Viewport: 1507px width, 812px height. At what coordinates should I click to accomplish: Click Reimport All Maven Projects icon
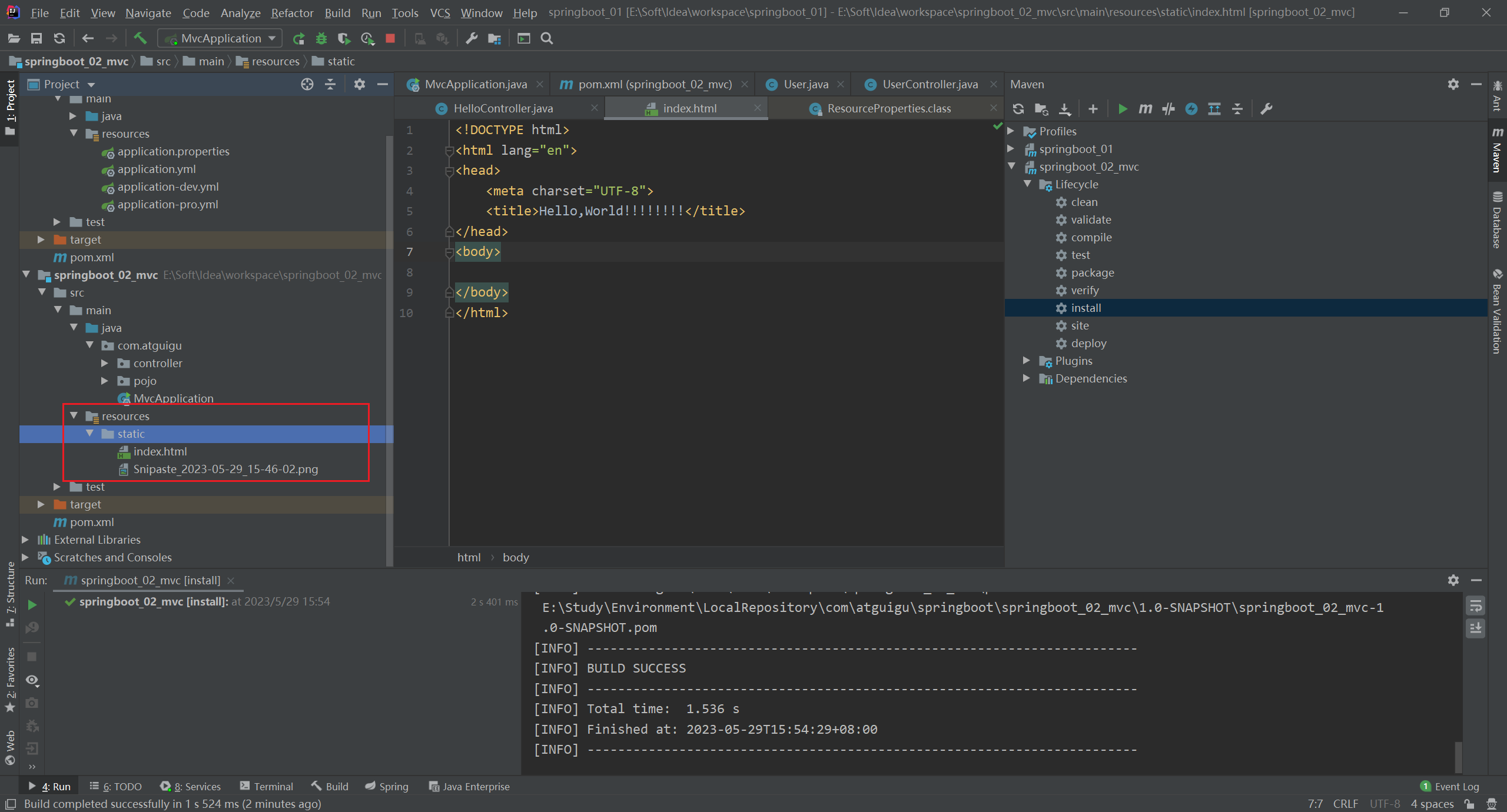tap(1018, 109)
